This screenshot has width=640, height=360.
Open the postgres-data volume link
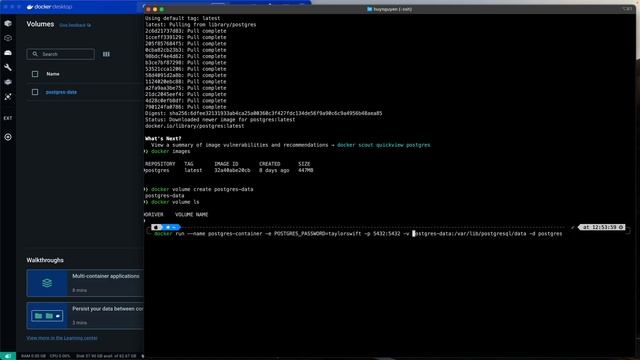61,92
